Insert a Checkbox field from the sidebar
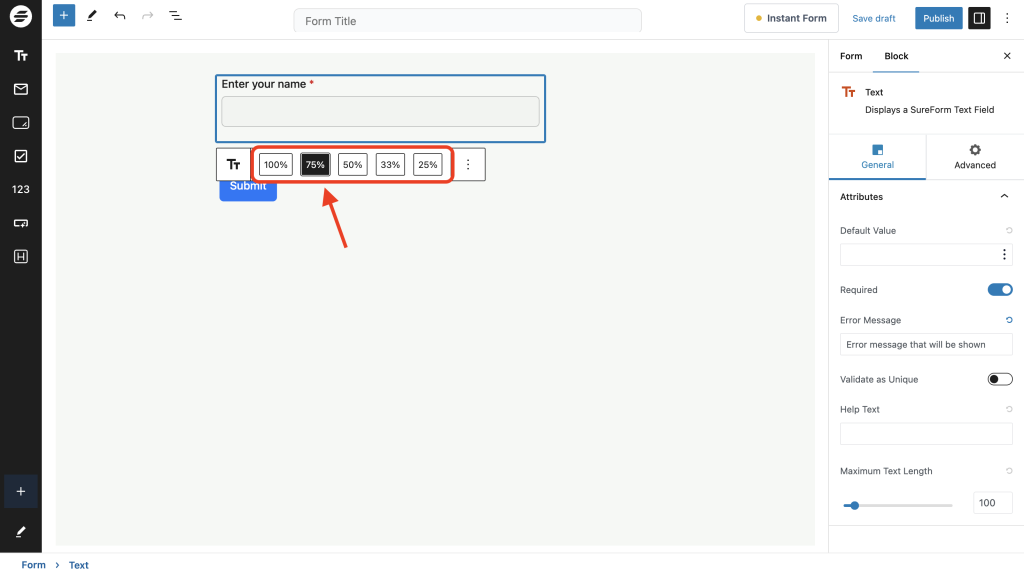 pos(20,155)
